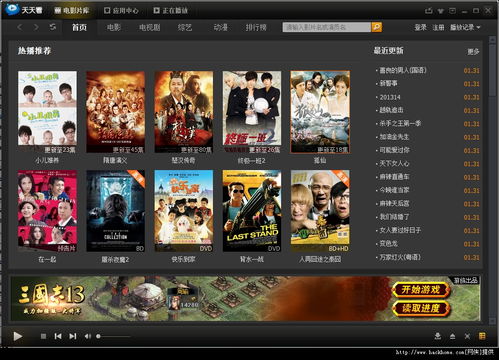Click the volume slider track
This screenshot has width=499, height=360.
tap(114, 336)
